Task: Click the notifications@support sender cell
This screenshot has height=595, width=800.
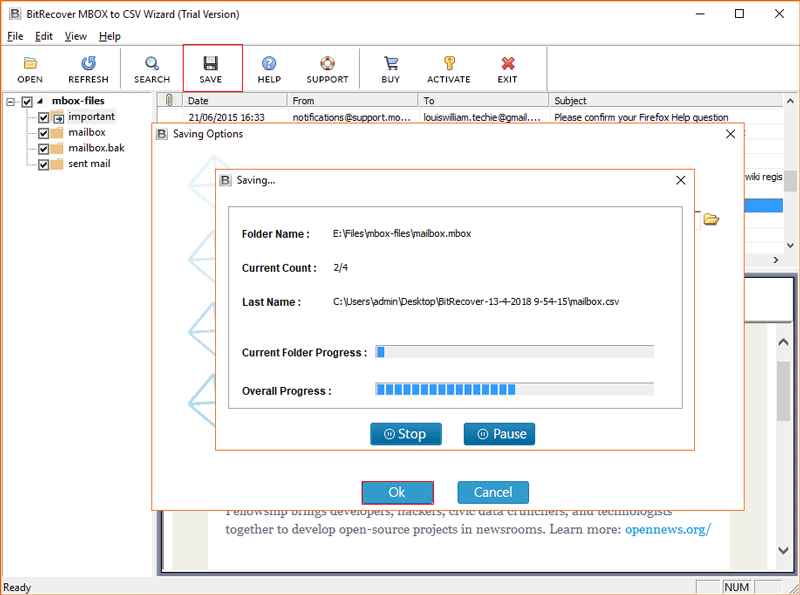Action: [x=352, y=117]
